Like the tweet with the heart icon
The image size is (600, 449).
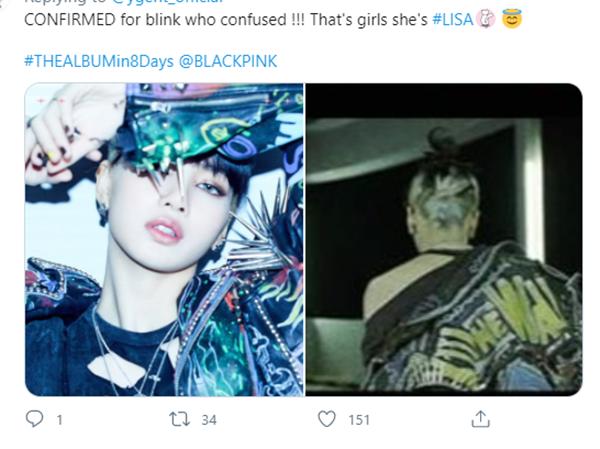tap(327, 419)
